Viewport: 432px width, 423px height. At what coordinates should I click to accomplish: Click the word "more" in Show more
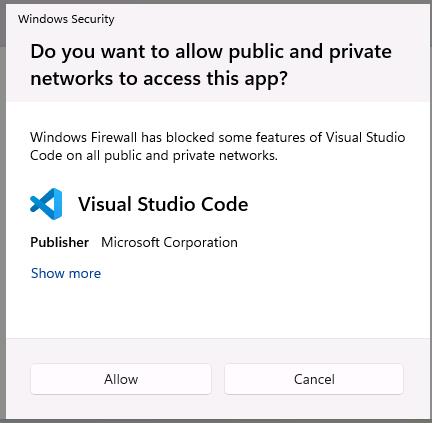pyautogui.click(x=85, y=274)
